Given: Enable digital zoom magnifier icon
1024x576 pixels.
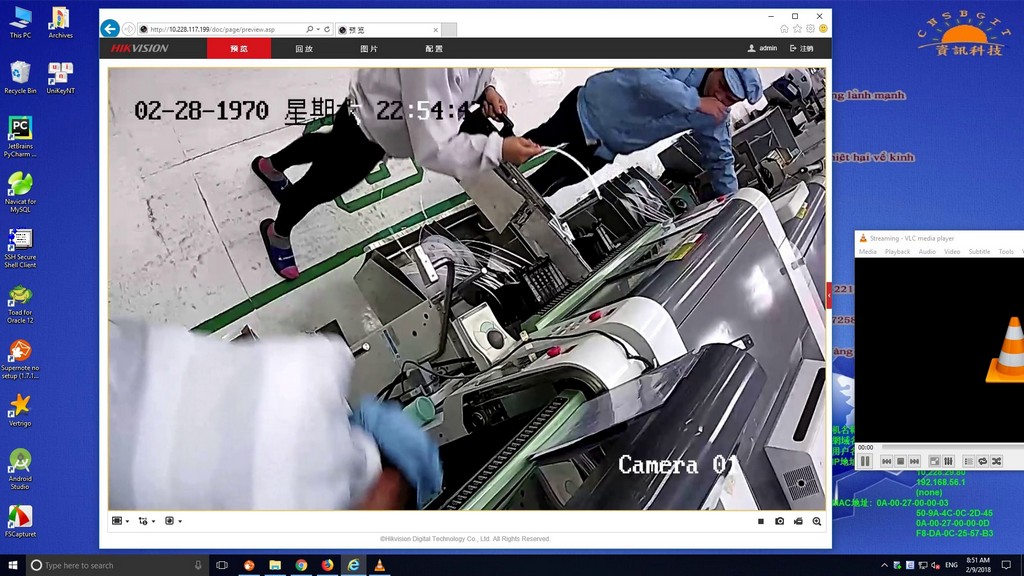Looking at the screenshot, I should click(x=817, y=521).
